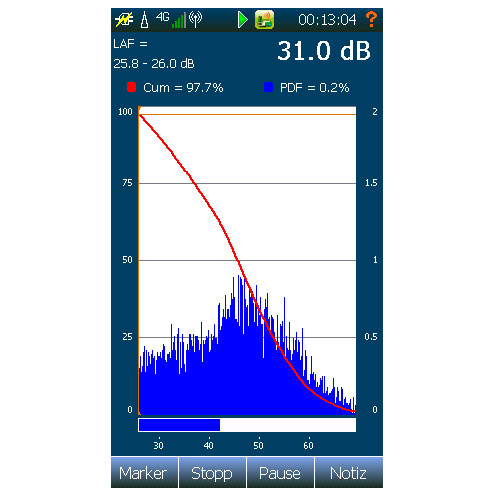Screen dimensions: 495x495
Task: Tap the large 31.0 dB reading
Action: (324, 51)
